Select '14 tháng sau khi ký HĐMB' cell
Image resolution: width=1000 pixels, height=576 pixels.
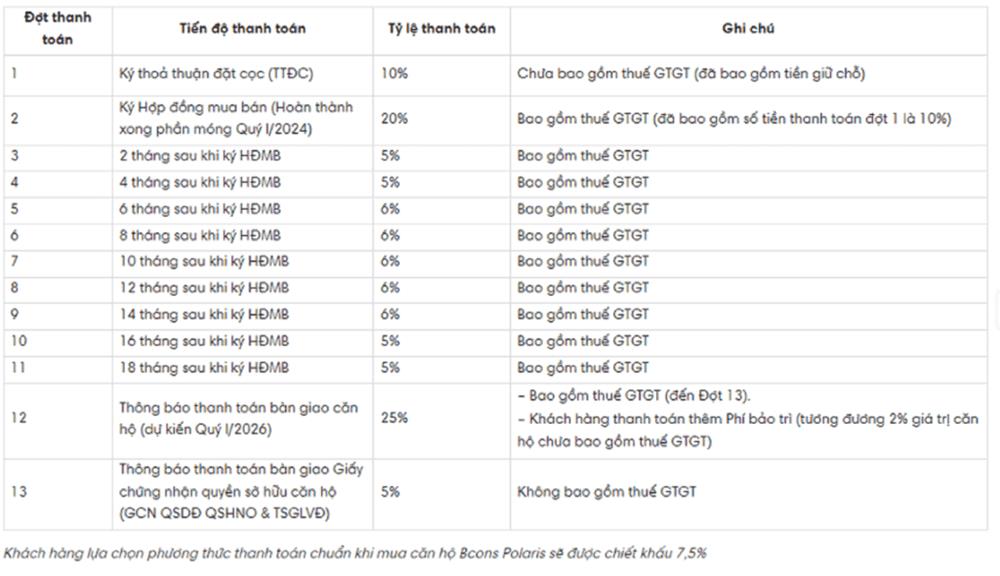click(x=242, y=314)
